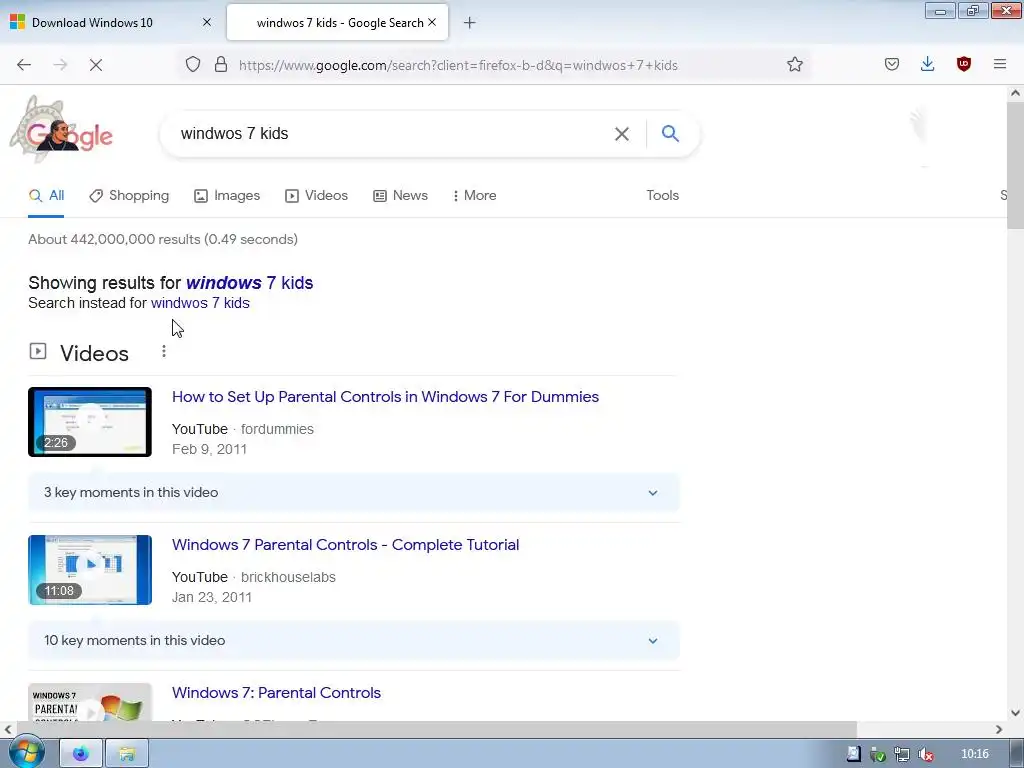Open the Videos section three-dot menu
Screen dimensions: 1024x768
[x=164, y=351]
